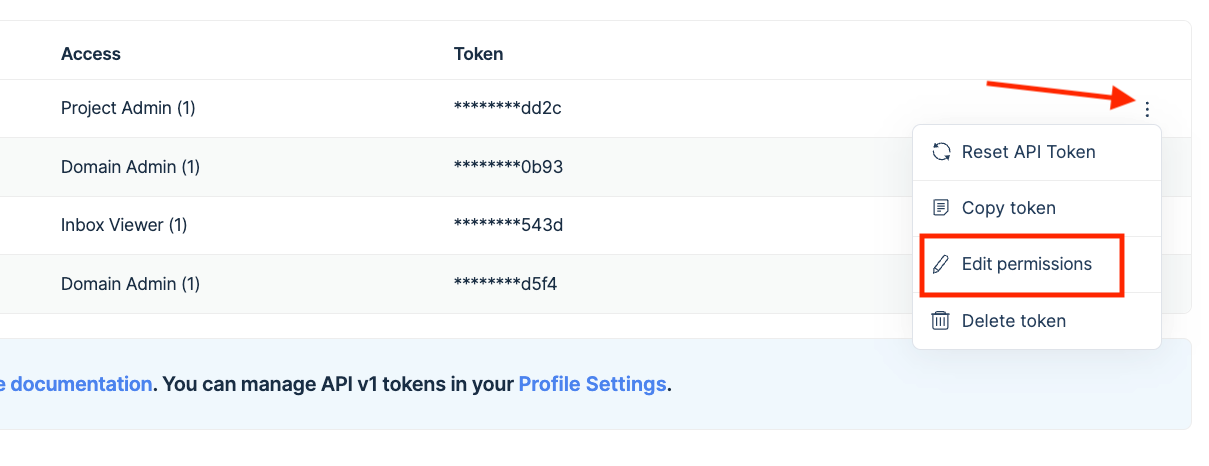Click the document icon beside Copy token
The height and width of the screenshot is (466, 1209).
point(941,208)
